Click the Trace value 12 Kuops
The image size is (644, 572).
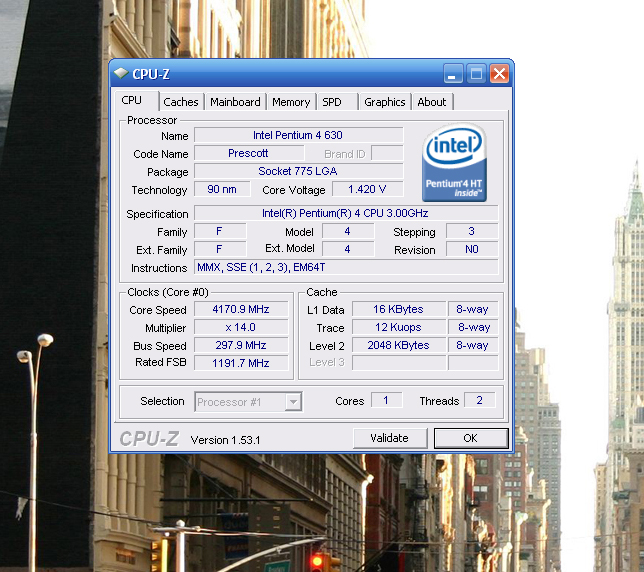399,327
